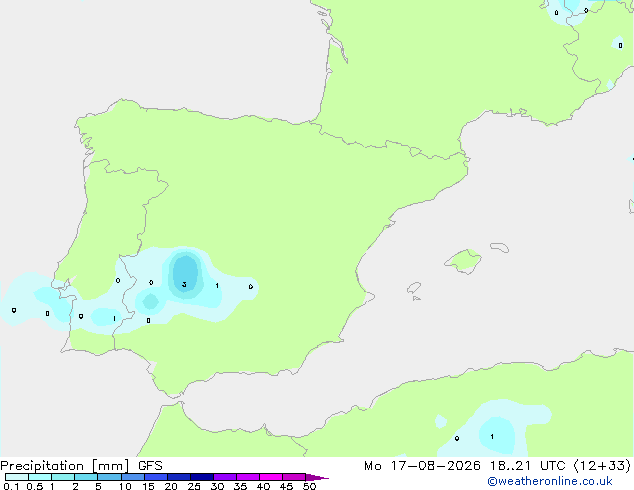
Task: Select the 40–45 mm magenta legend swatch
Action: click(271, 477)
